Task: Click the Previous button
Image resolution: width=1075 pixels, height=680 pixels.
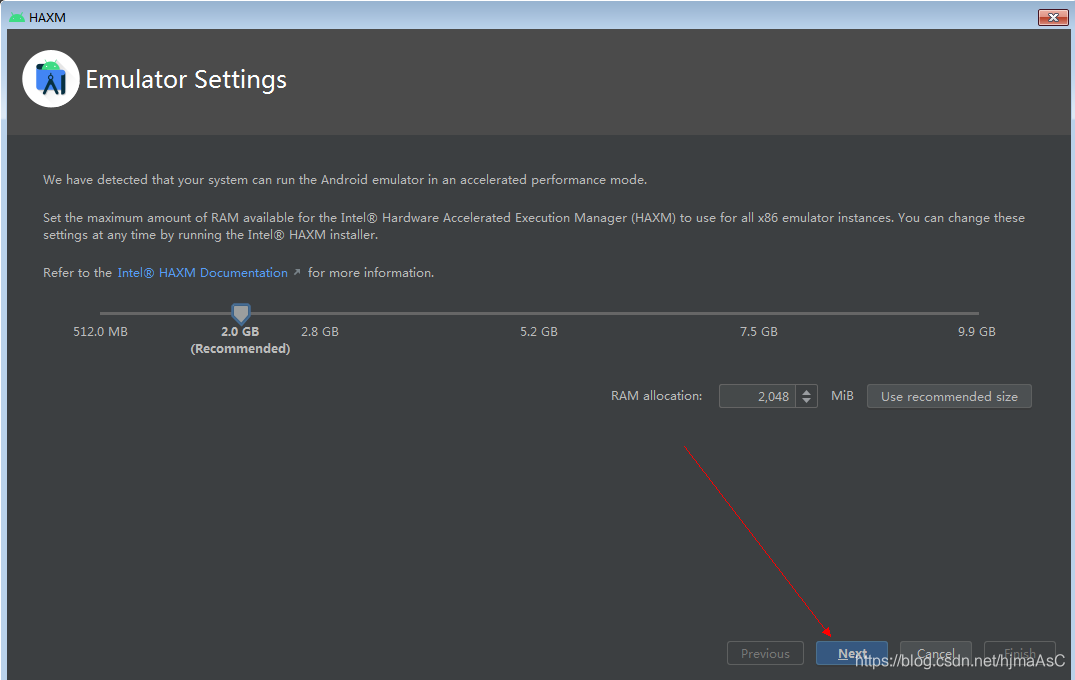Action: 765,653
